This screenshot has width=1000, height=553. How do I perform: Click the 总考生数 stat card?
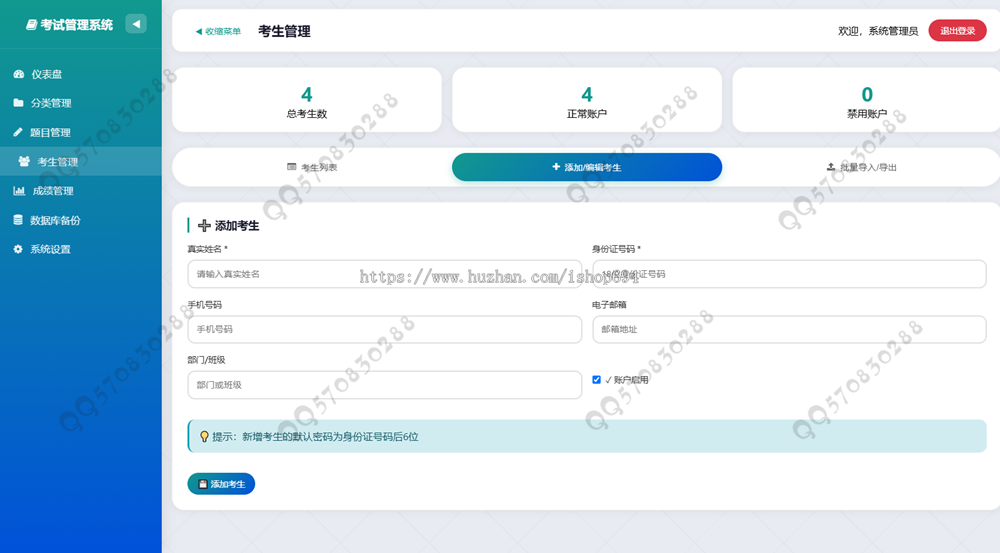[x=307, y=100]
